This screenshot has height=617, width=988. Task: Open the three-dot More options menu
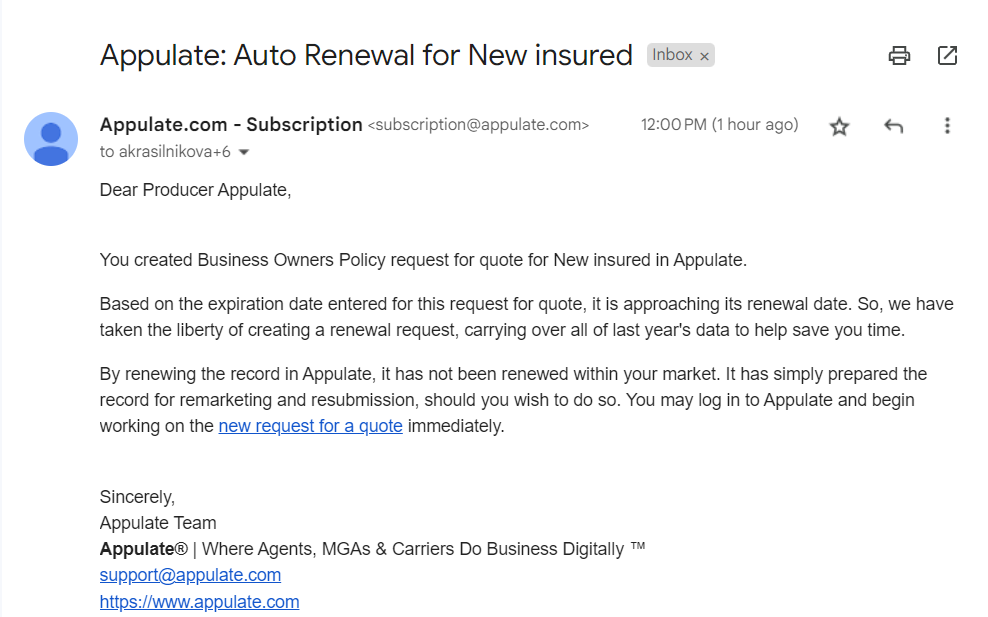pos(947,126)
